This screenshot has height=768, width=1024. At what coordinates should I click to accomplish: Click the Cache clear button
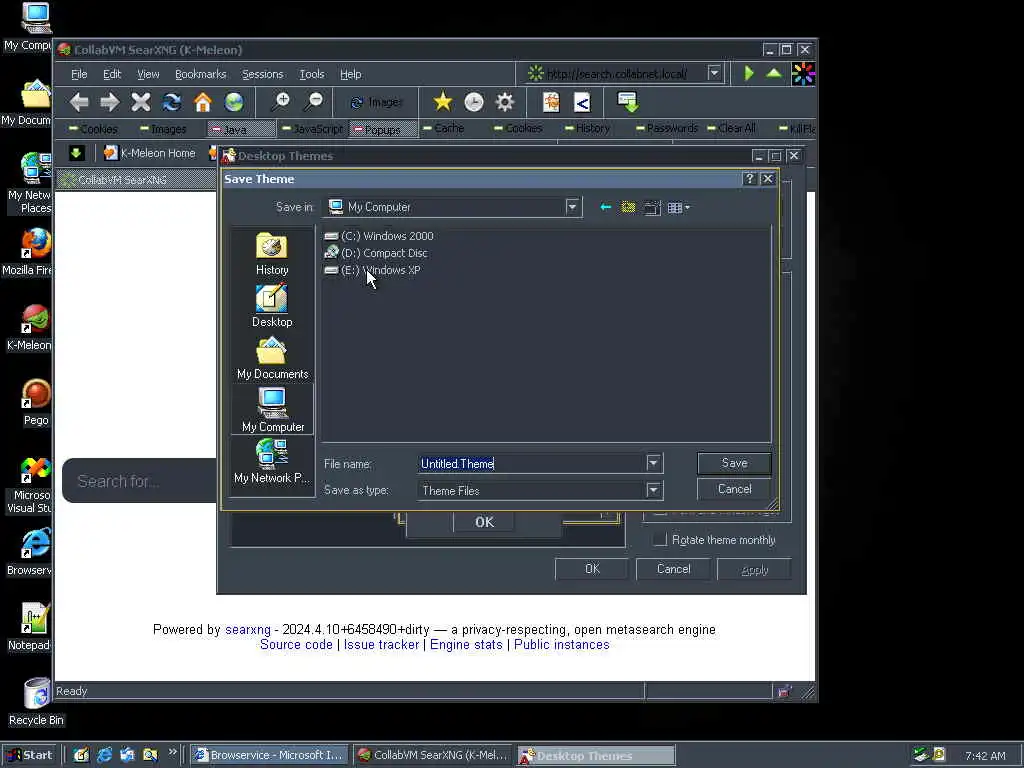(443, 128)
